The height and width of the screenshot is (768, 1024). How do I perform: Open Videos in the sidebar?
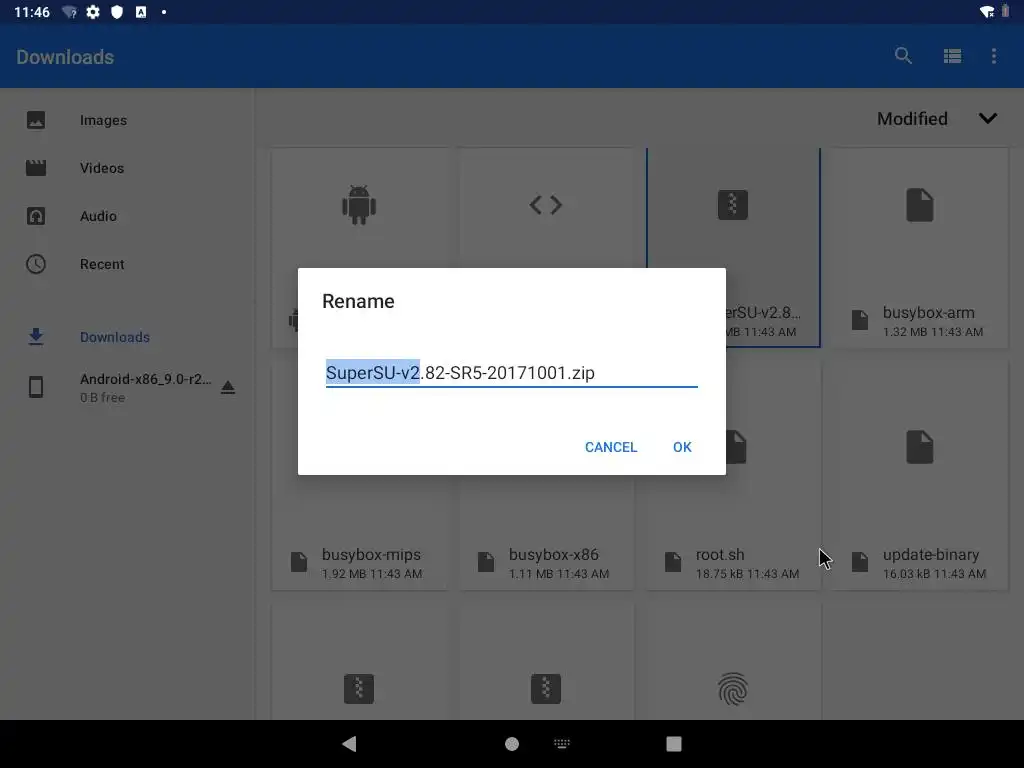[127, 168]
